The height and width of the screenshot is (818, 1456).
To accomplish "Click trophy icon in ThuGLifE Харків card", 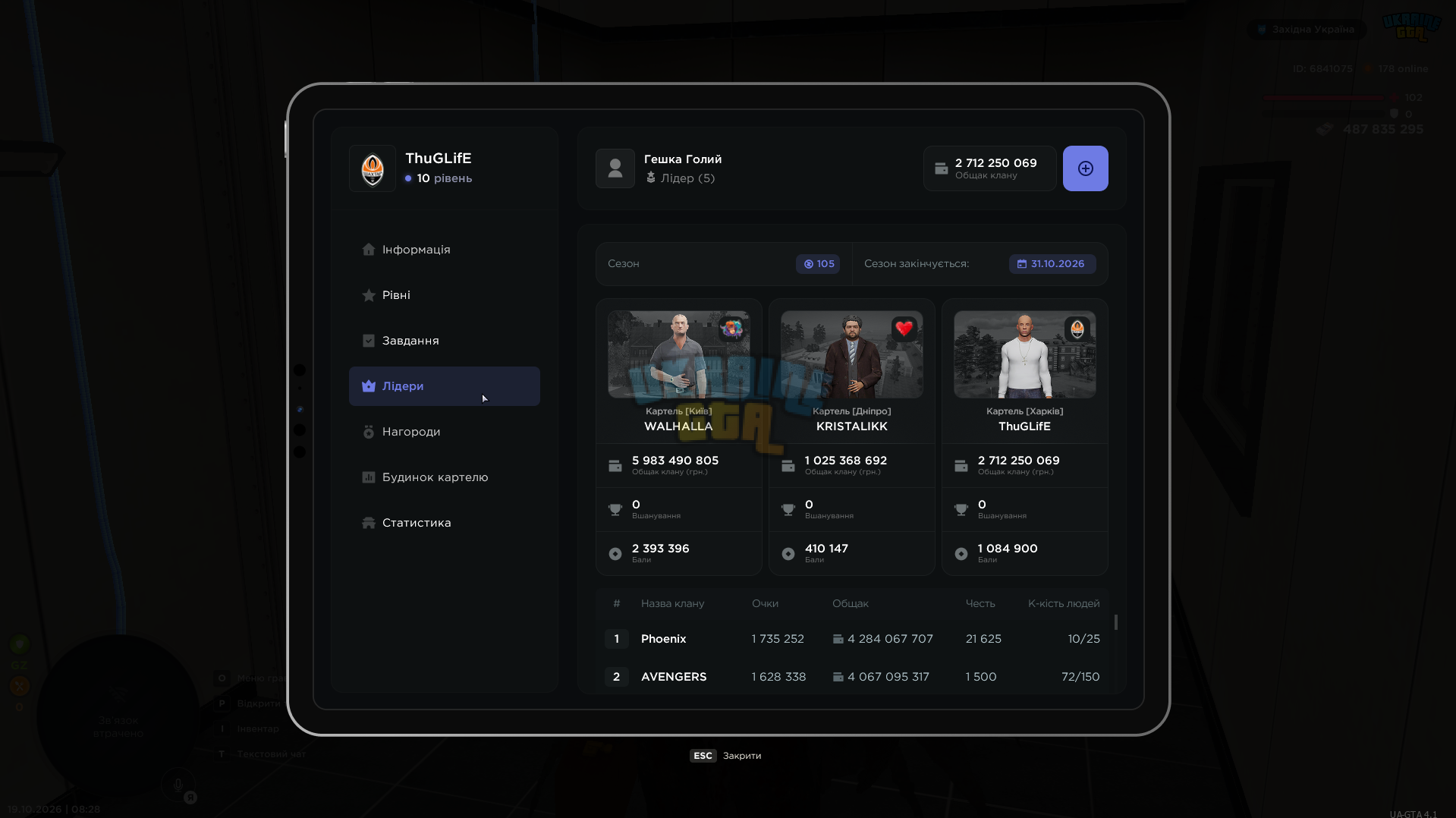I will (x=961, y=510).
